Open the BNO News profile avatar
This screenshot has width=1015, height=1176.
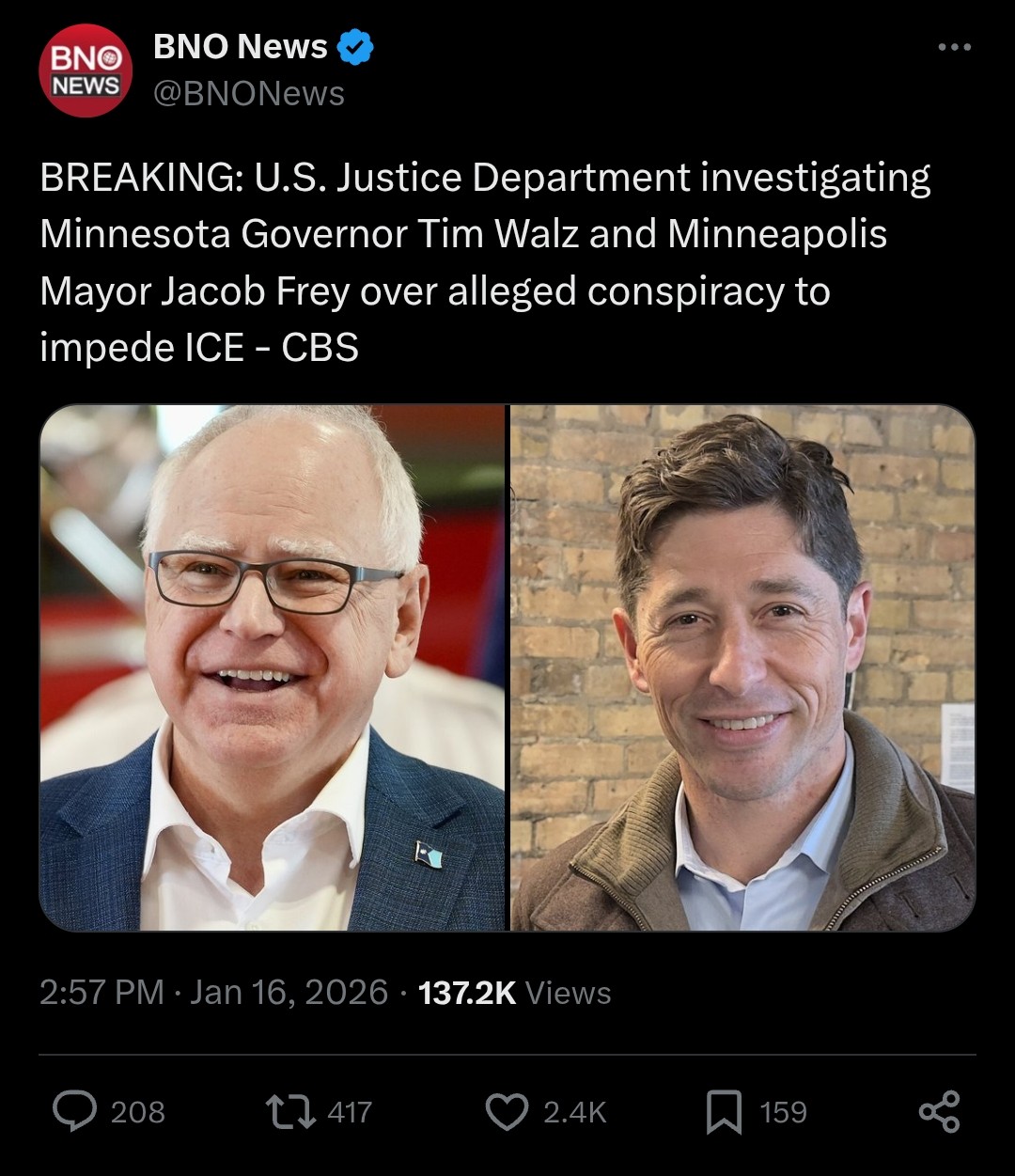[x=85, y=71]
